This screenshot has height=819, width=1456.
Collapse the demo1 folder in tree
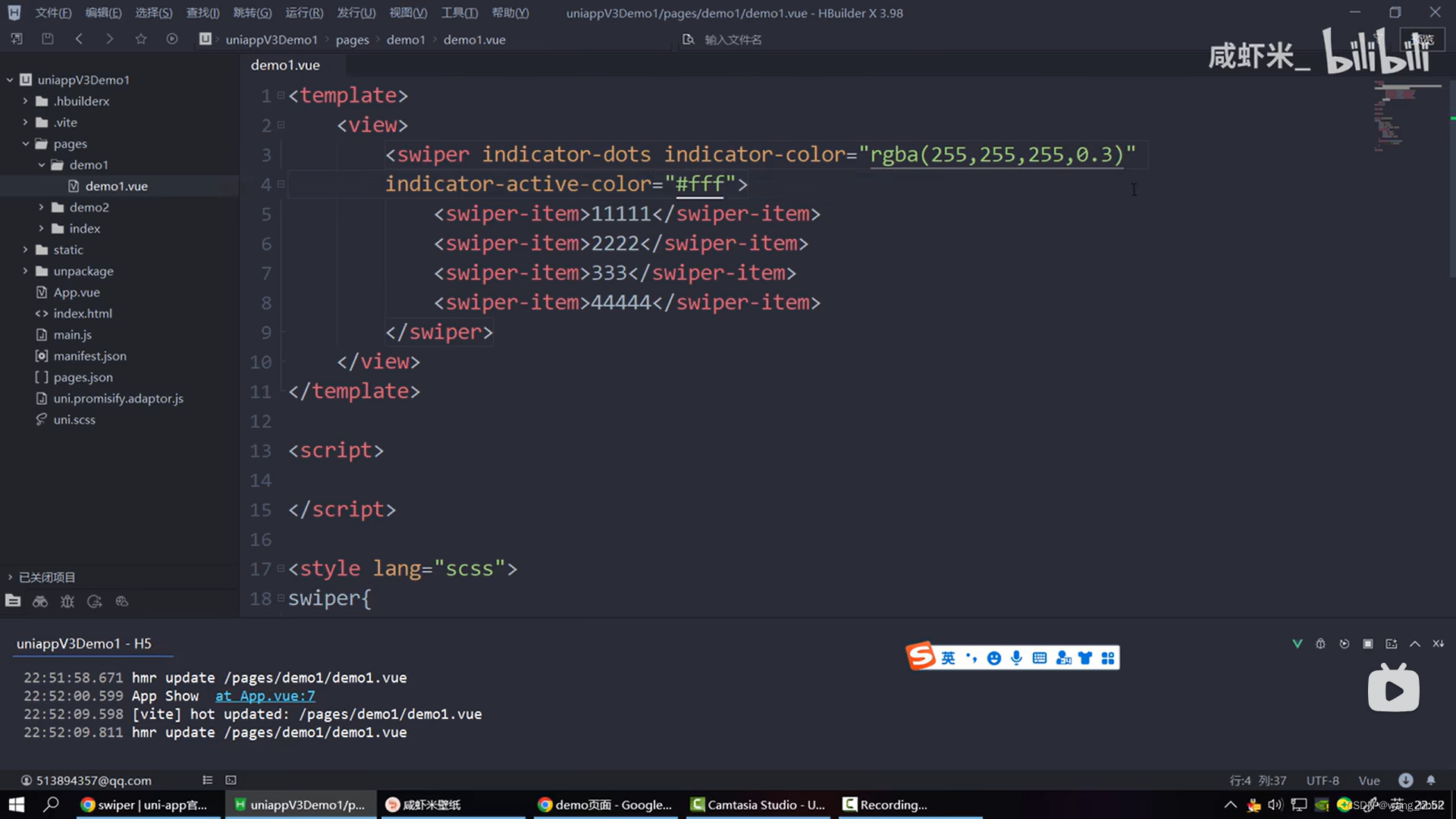pos(41,165)
